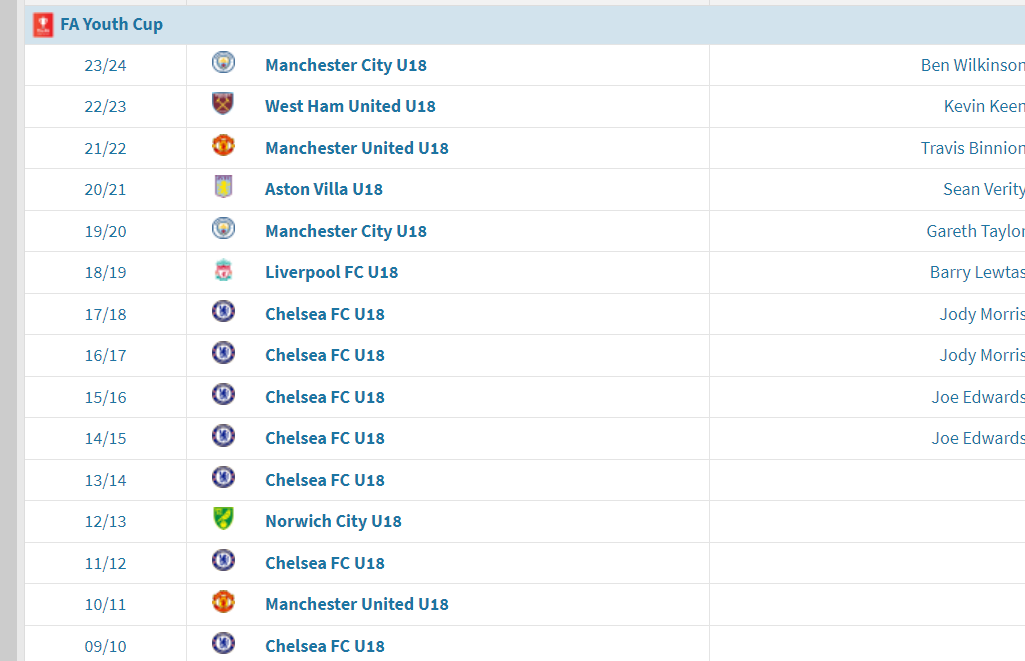The image size is (1025, 661).
Task: Open Norwich City U18 team link
Action: point(333,521)
